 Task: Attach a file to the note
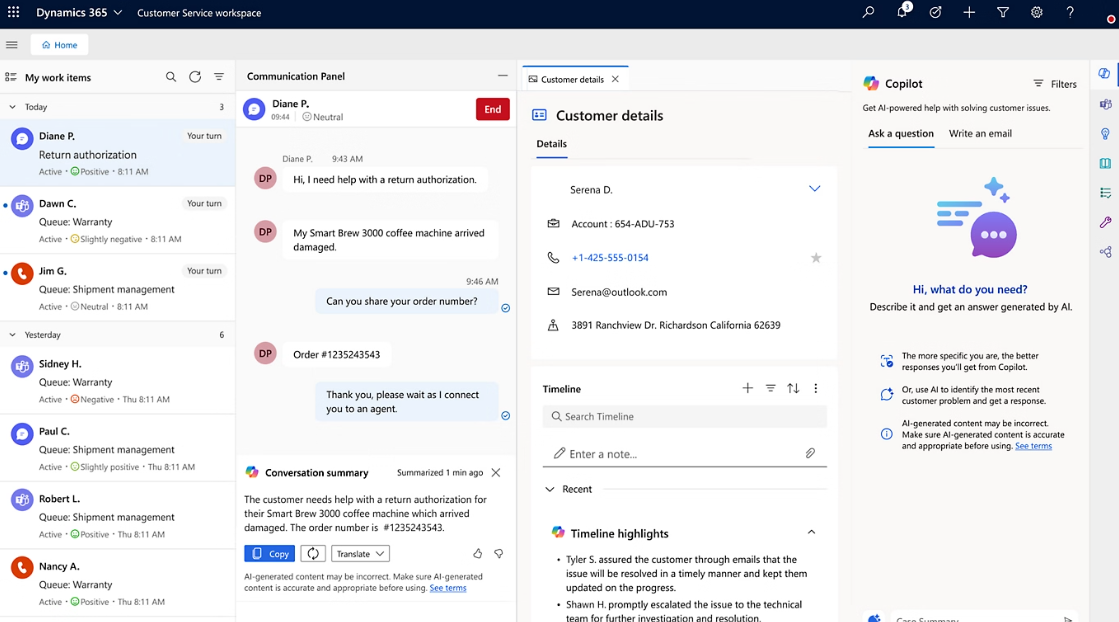click(810, 453)
